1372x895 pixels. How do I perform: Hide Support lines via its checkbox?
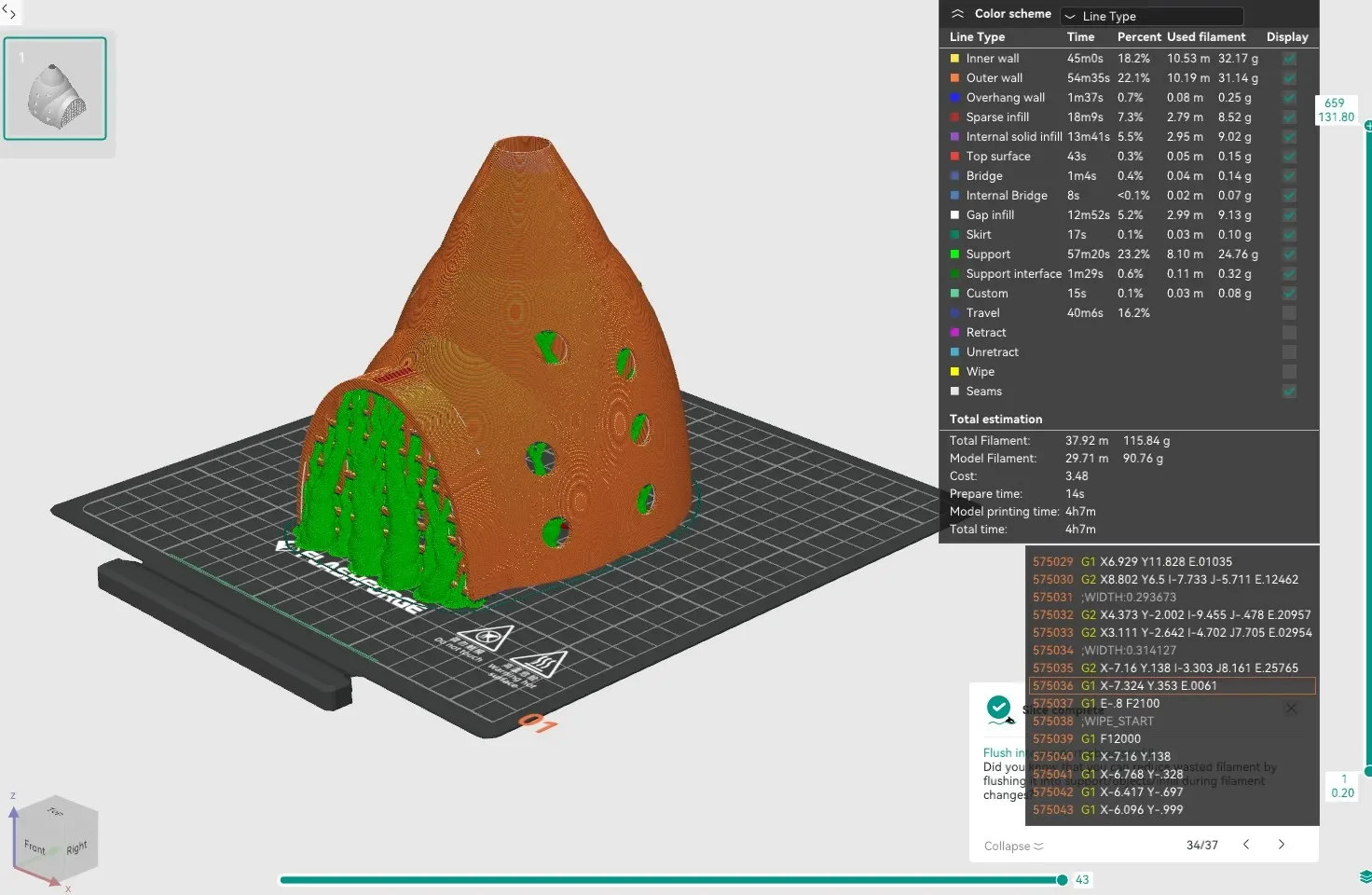coord(1289,254)
